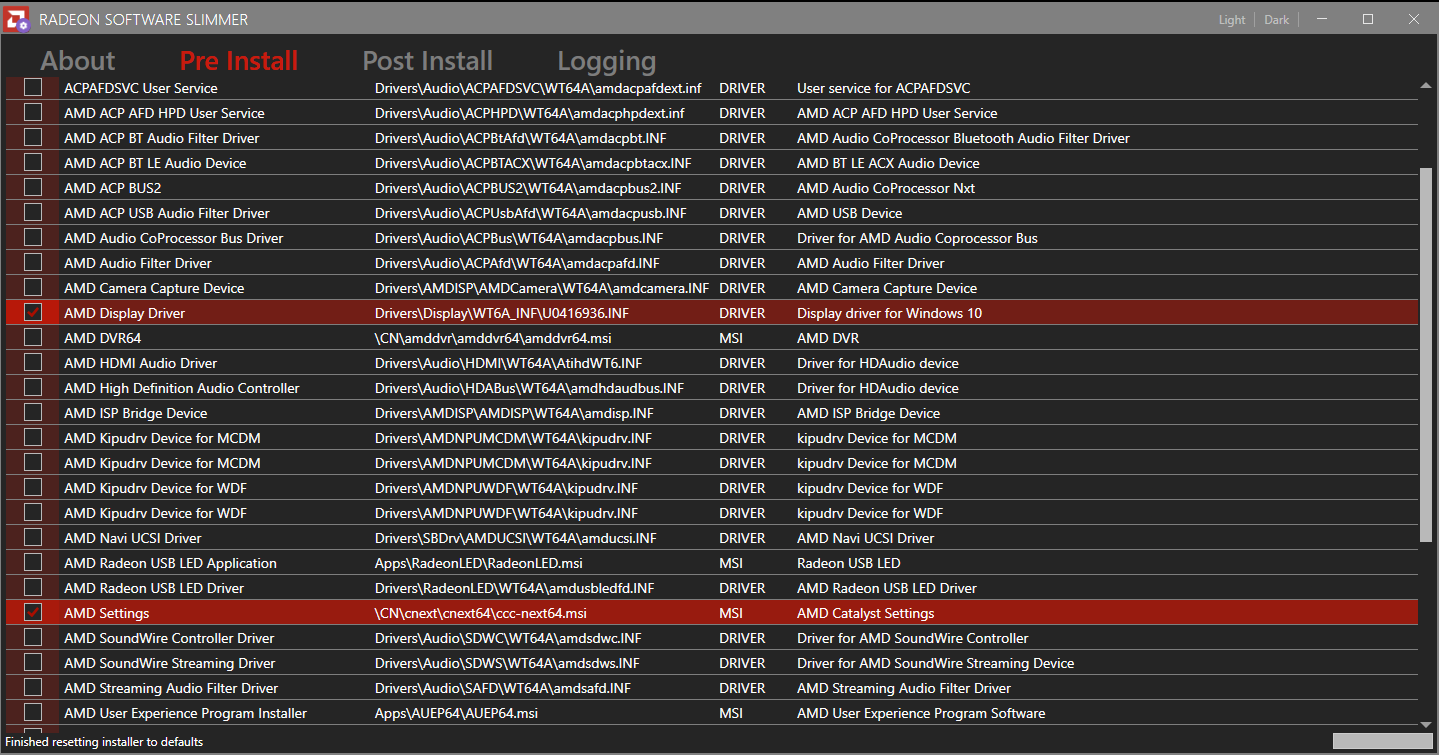Tick the AMD SoundWire Controller Driver checkbox

coord(33,637)
